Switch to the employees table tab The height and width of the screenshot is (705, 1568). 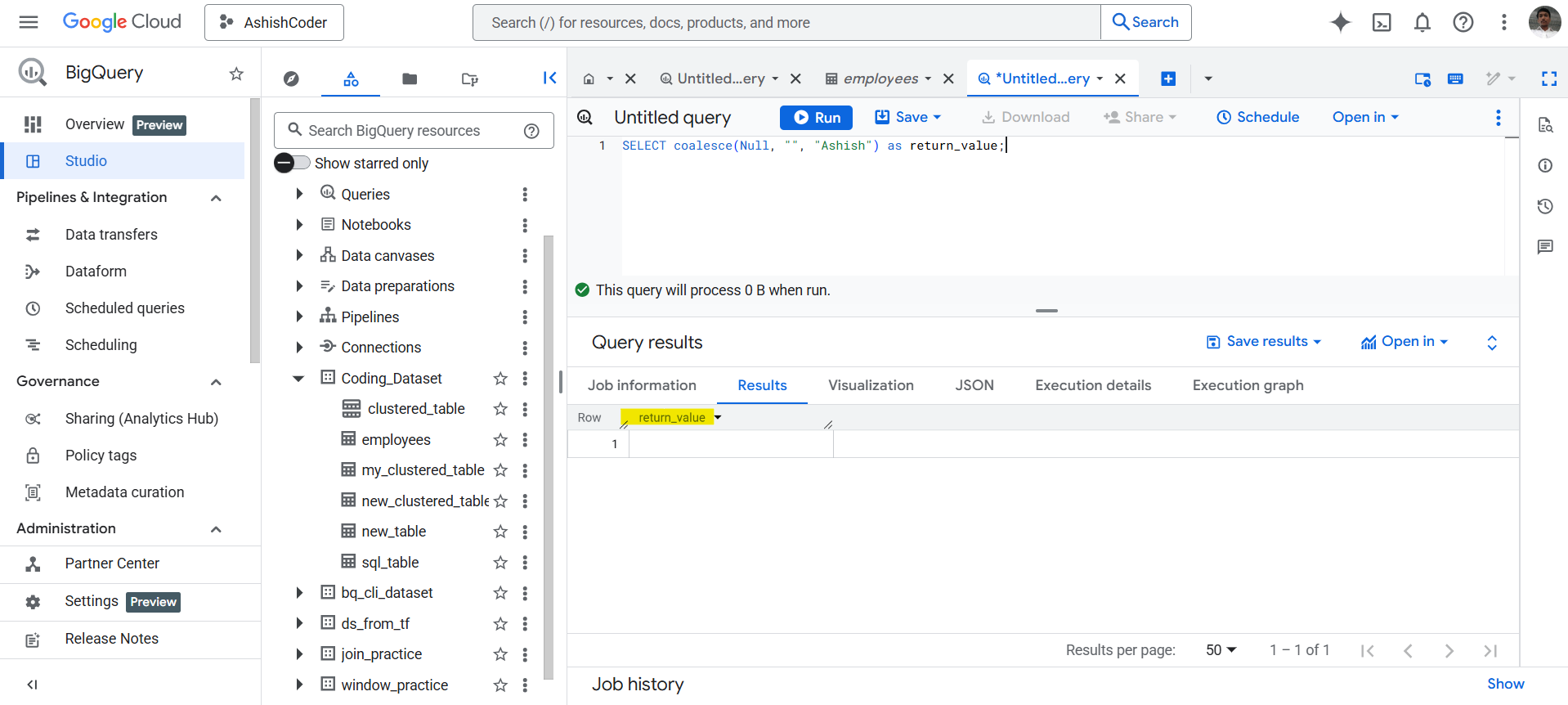[x=880, y=79]
